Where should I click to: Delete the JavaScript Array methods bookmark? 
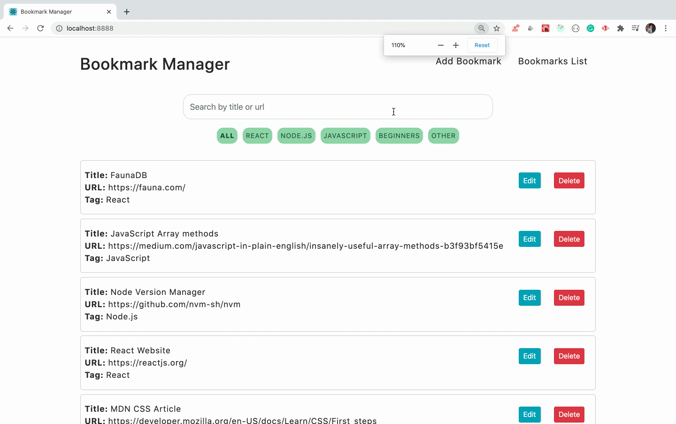(569, 239)
